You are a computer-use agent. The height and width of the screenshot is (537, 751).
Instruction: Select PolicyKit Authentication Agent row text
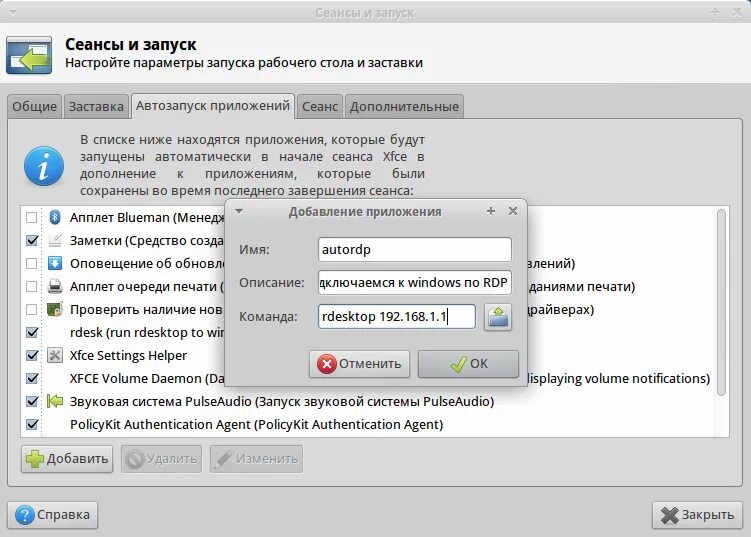click(x=256, y=424)
